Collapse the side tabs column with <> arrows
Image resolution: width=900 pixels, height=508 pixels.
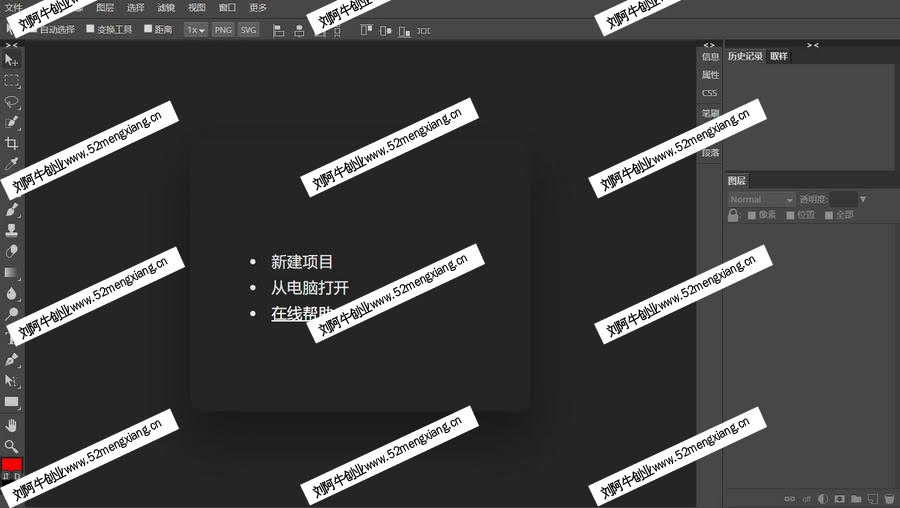pyautogui.click(x=709, y=45)
